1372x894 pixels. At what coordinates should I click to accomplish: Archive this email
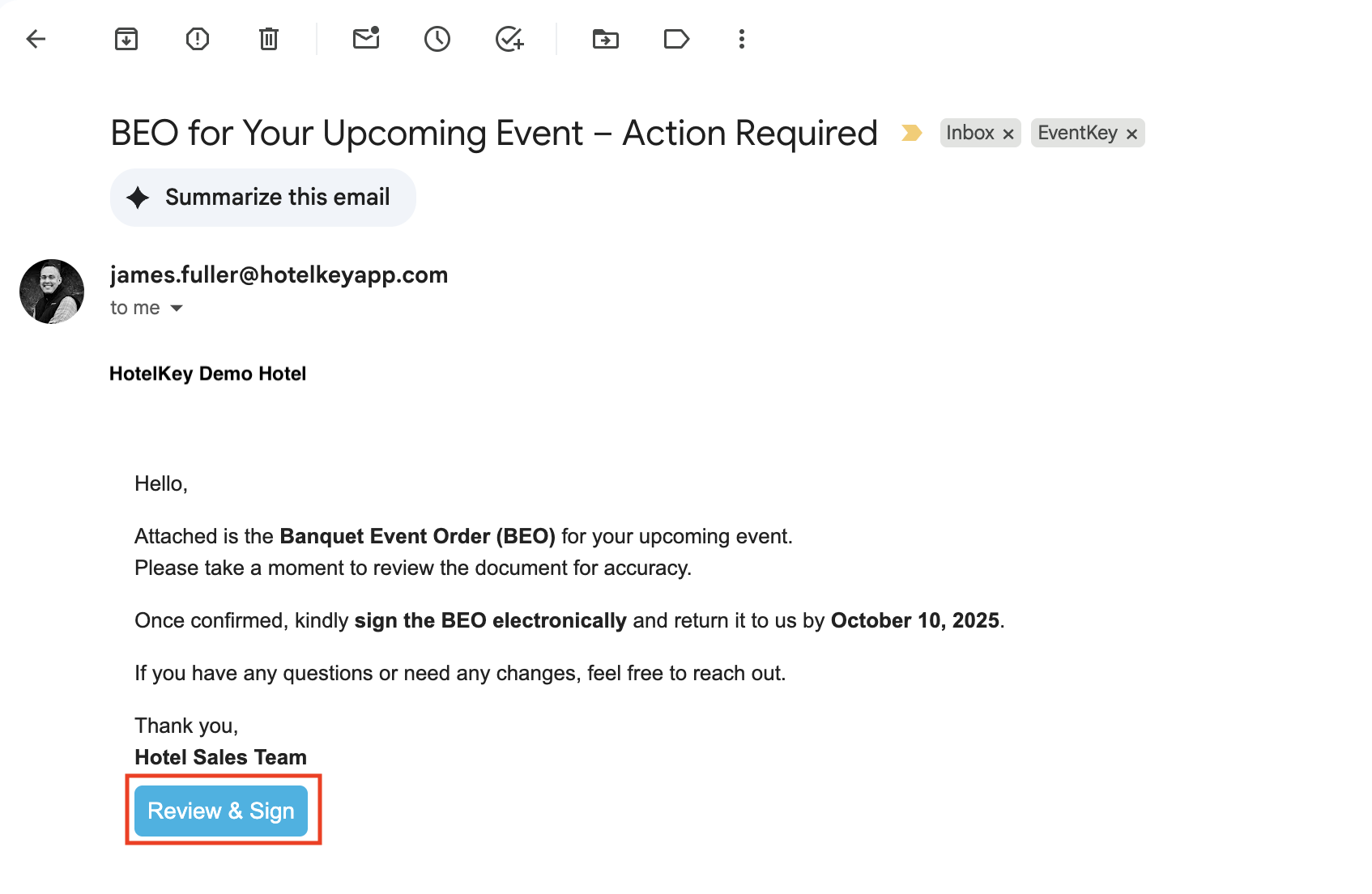pyautogui.click(x=126, y=39)
